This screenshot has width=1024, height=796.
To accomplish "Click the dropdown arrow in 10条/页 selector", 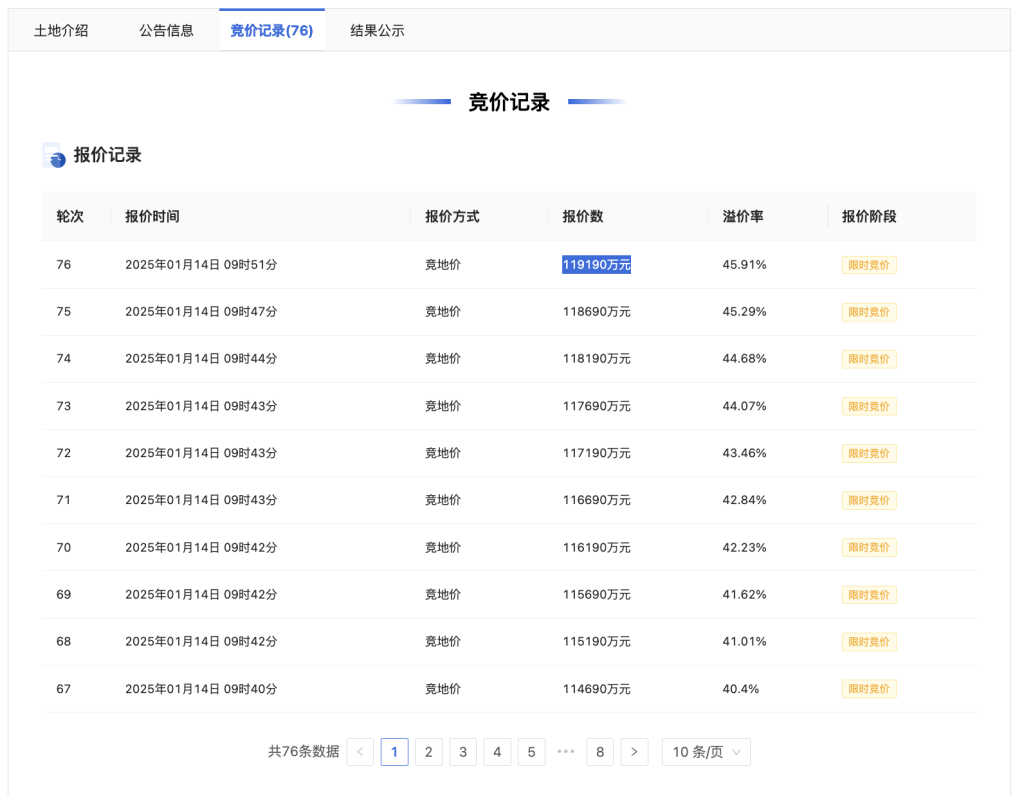I will [x=736, y=752].
